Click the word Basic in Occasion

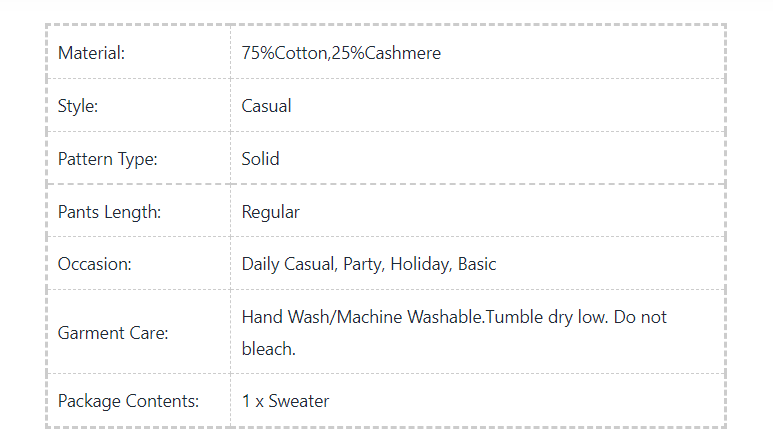(x=477, y=265)
